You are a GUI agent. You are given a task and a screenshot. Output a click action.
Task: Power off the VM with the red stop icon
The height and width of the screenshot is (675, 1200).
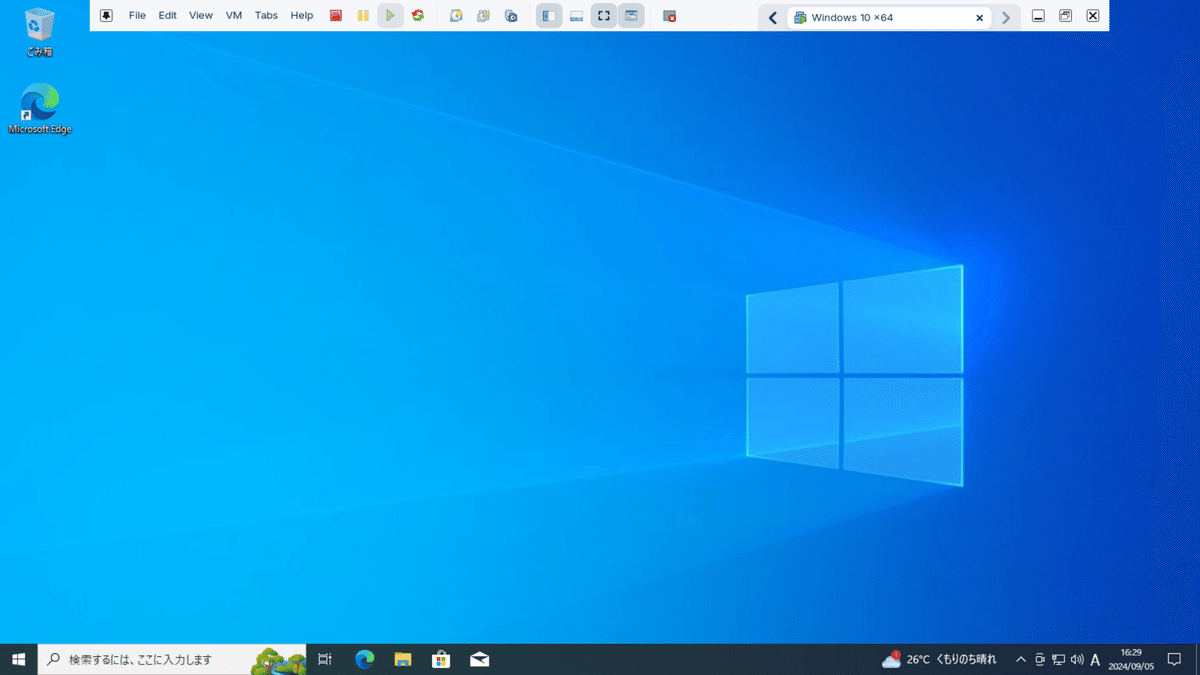pos(336,16)
